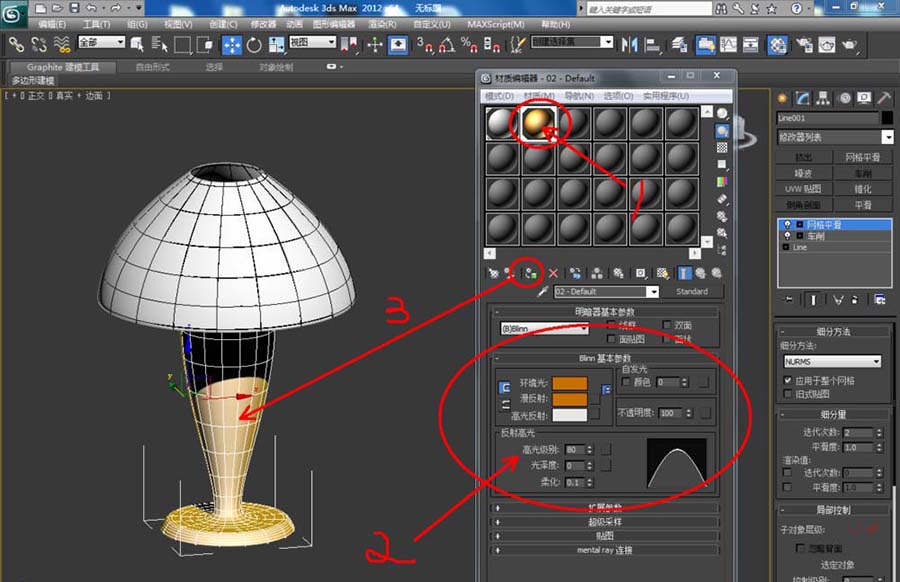
Task: Click Show Shaded Material in Viewport icon
Action: (662, 273)
